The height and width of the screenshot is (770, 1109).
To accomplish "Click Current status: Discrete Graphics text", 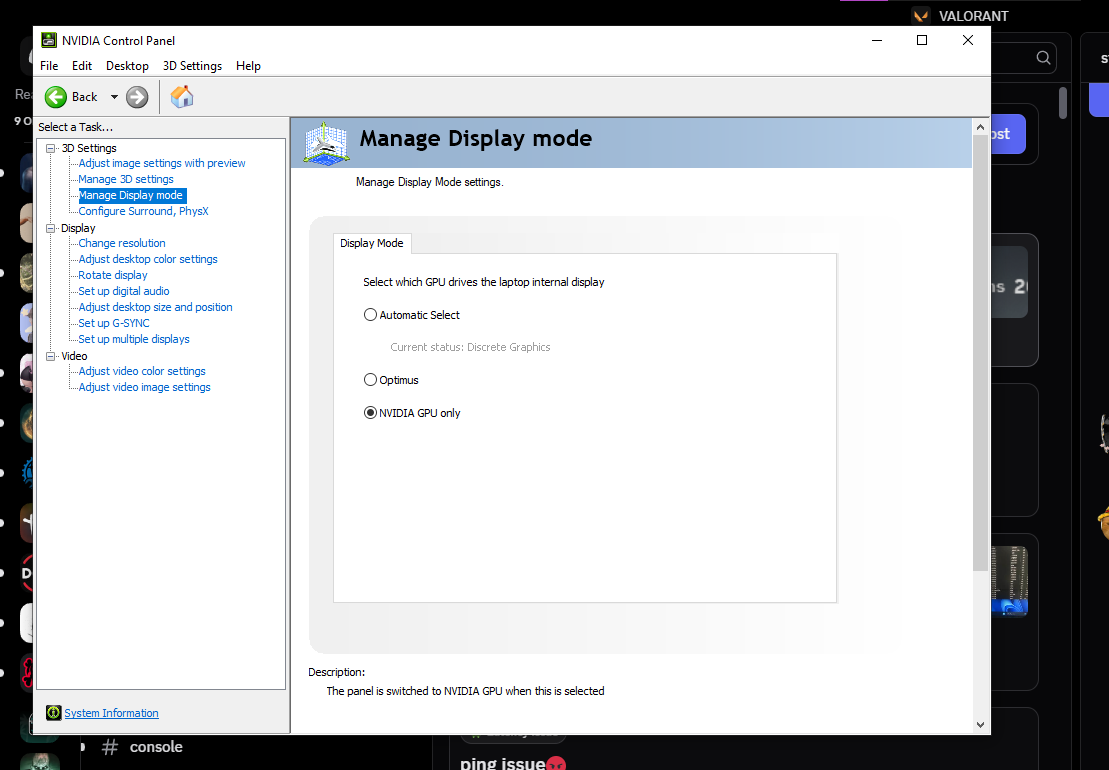I will (470, 347).
